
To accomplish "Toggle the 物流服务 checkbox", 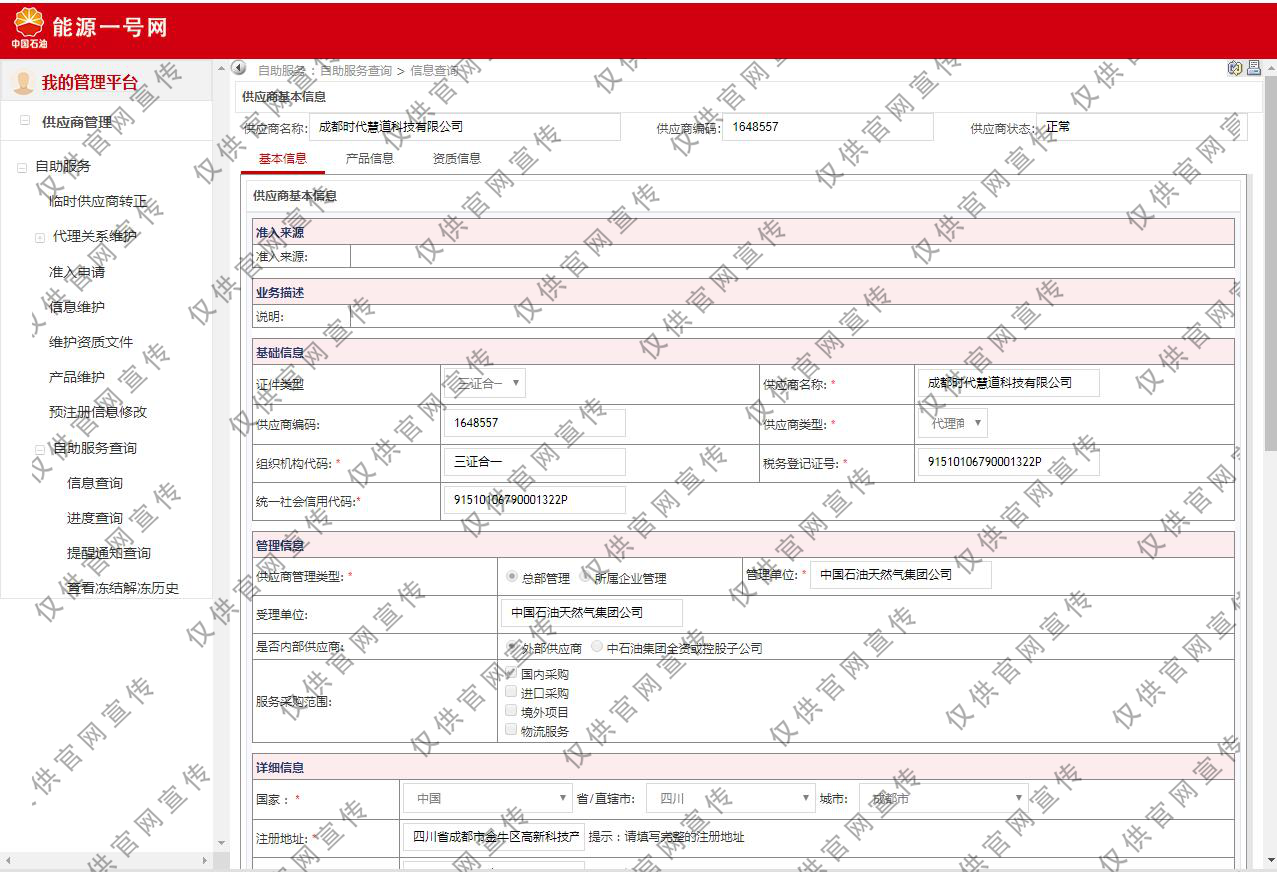I will point(512,730).
